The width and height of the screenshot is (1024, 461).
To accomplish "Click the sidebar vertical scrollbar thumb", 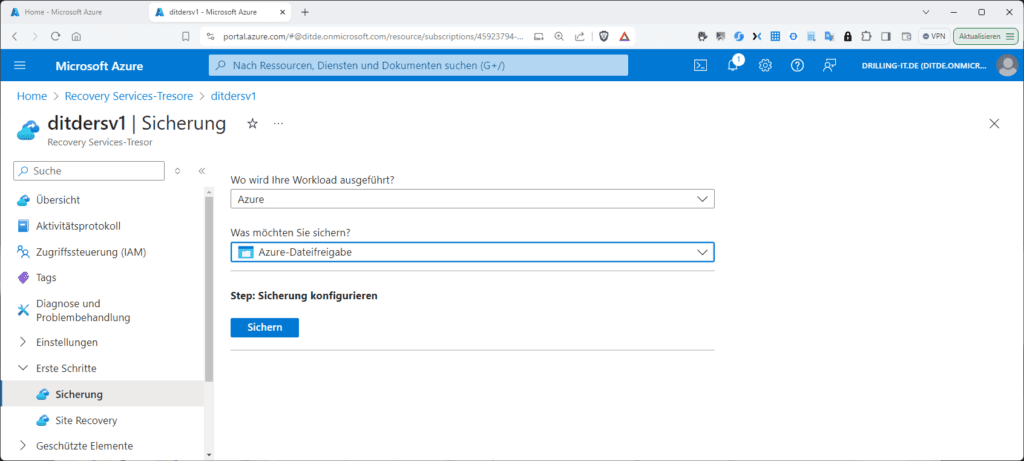I will pos(209,287).
